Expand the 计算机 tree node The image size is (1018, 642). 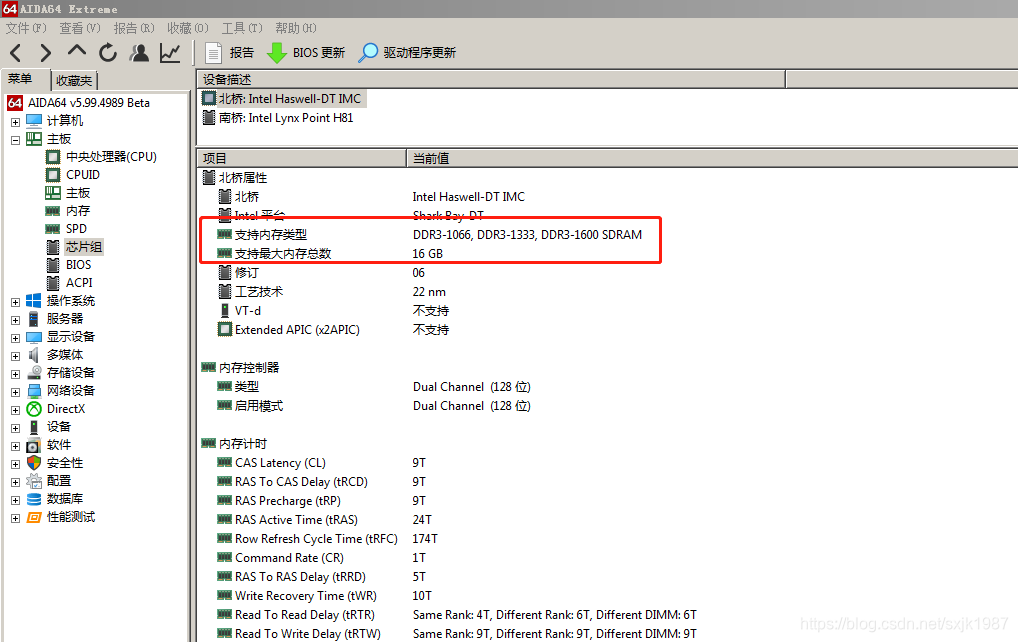coord(16,122)
